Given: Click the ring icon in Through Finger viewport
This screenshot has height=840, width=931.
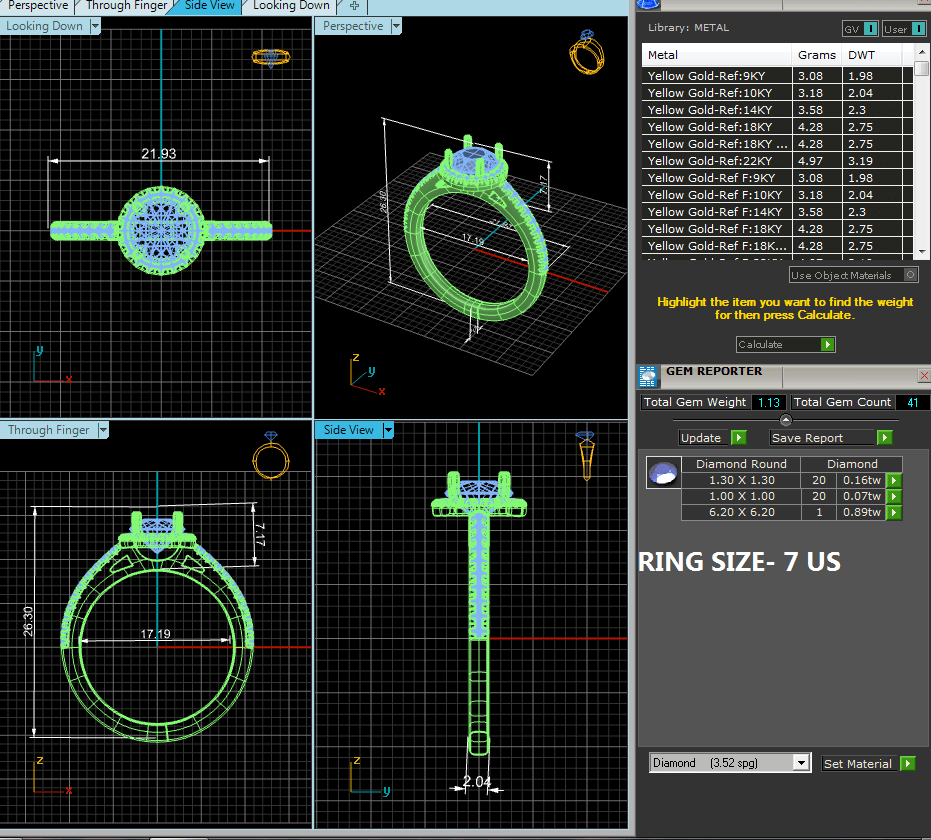Looking at the screenshot, I should [271, 457].
